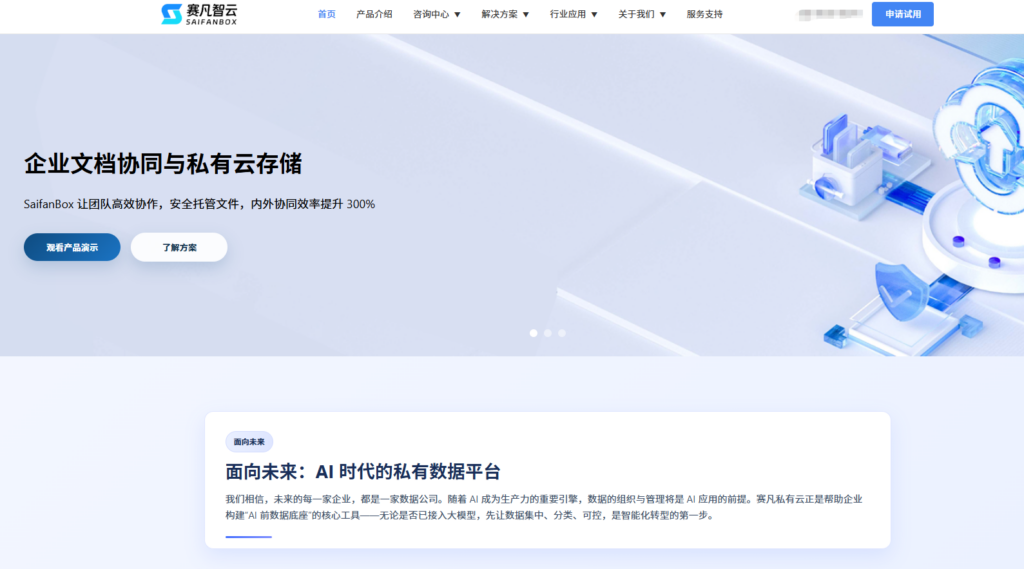Open the 关于我们 dropdown menu
The image size is (1024, 569).
click(x=642, y=15)
